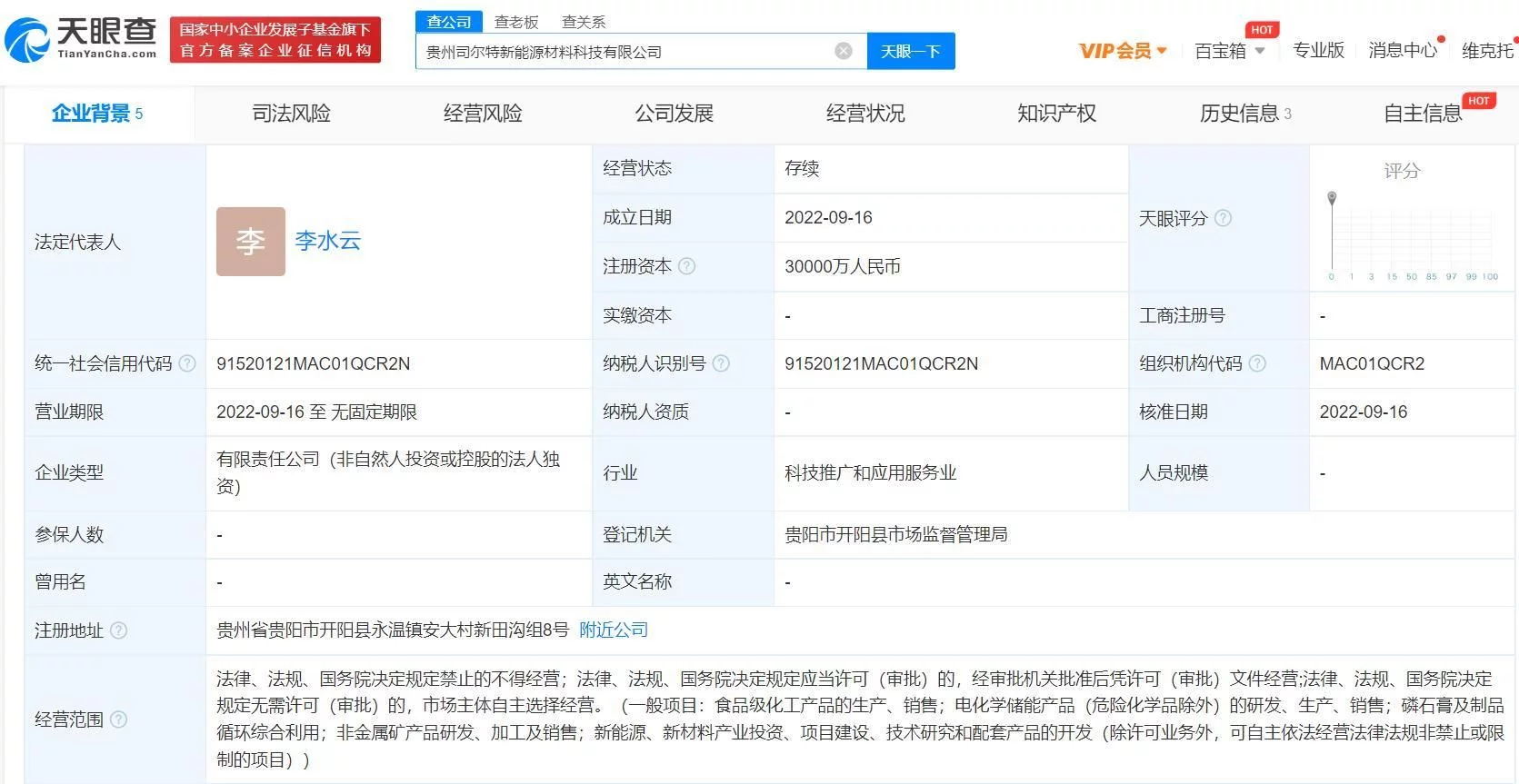Select approval date 2022-09-16 beside 核准日期
The width and height of the screenshot is (1519, 784).
(1363, 412)
